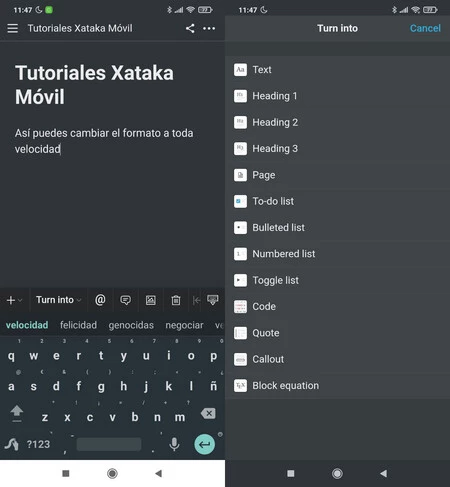The height and width of the screenshot is (487, 450).
Task: Tap the share icon in header
Action: 190,28
